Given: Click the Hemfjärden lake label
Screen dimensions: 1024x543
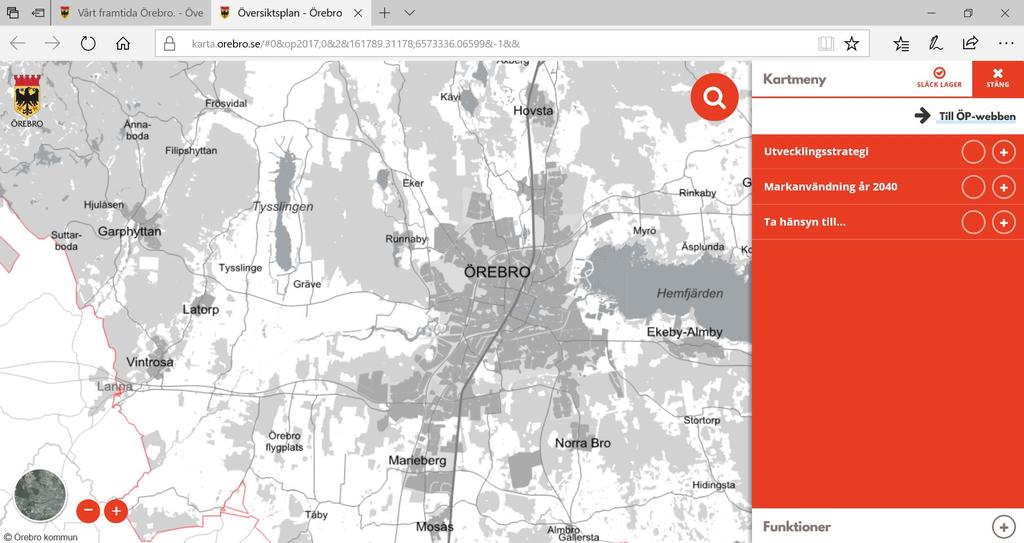Looking at the screenshot, I should click(x=690, y=293).
